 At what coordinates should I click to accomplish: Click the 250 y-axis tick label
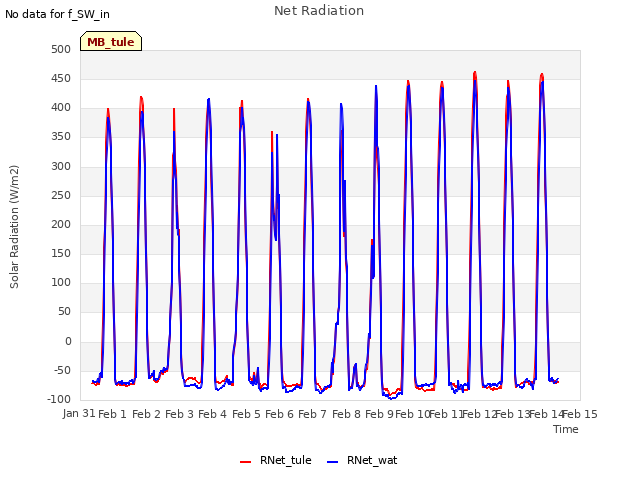coord(61,195)
